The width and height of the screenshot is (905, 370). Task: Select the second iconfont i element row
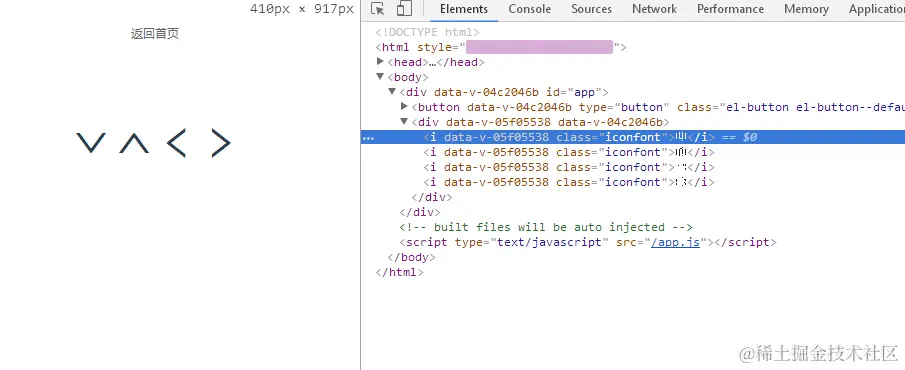[x=569, y=152]
